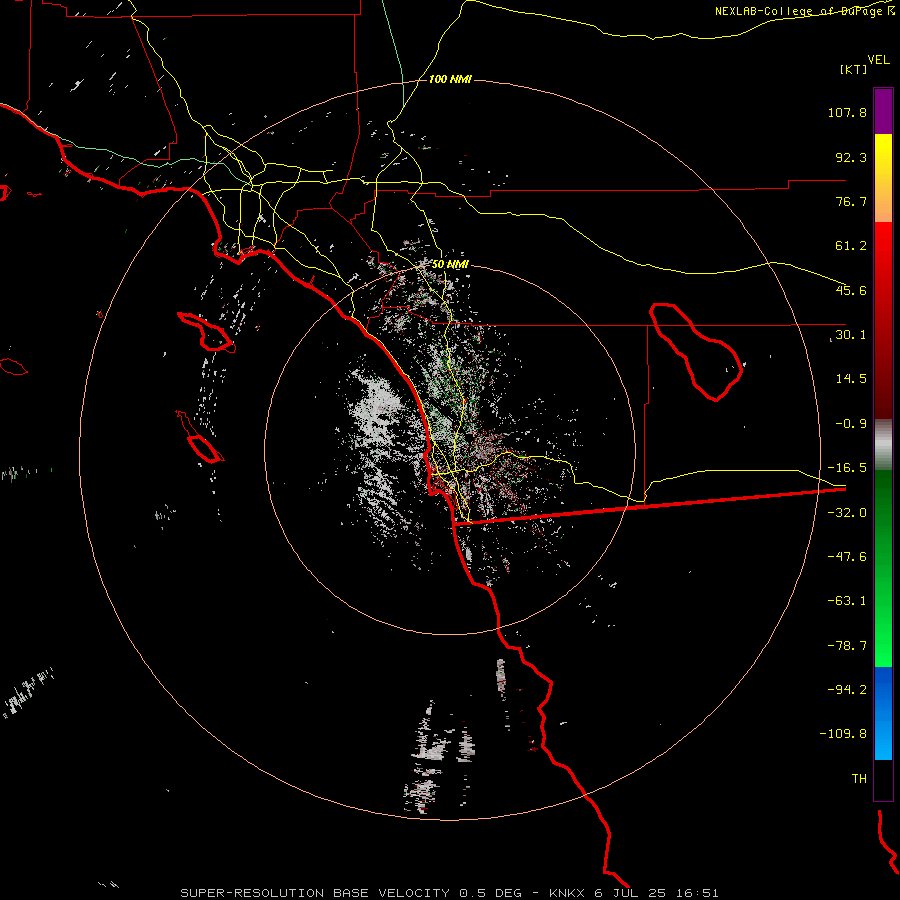This screenshot has height=900, width=900.
Task: Select the -16.5 velocity scale value
Action: (847, 468)
